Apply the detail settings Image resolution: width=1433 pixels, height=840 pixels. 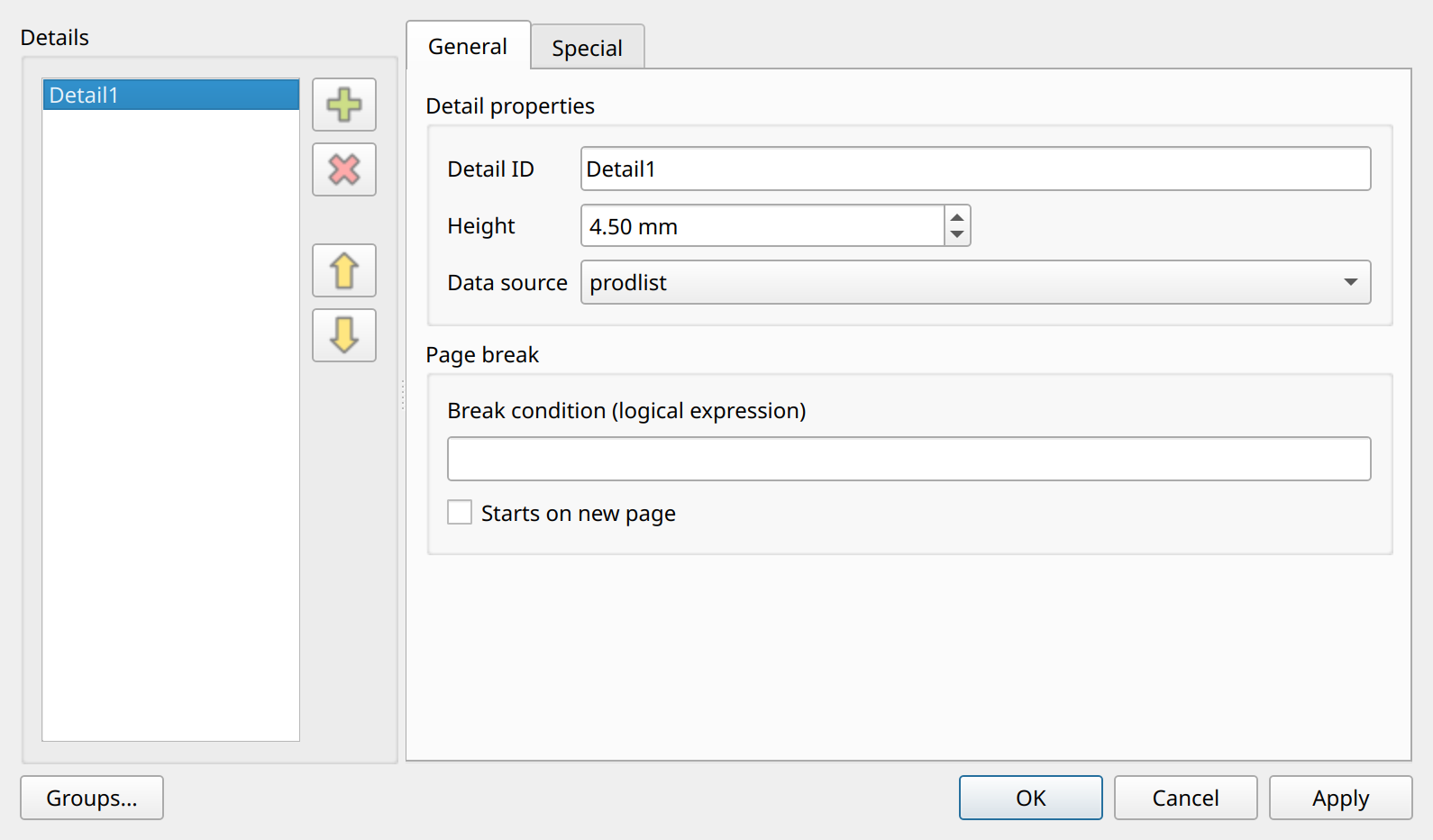coord(1340,798)
